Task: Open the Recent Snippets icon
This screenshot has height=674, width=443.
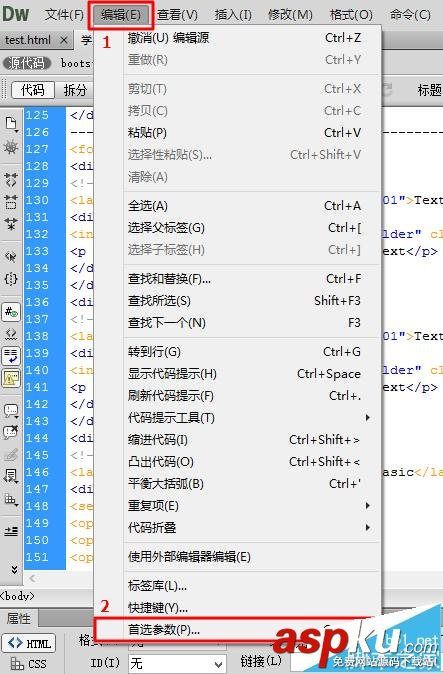Action: [11, 476]
